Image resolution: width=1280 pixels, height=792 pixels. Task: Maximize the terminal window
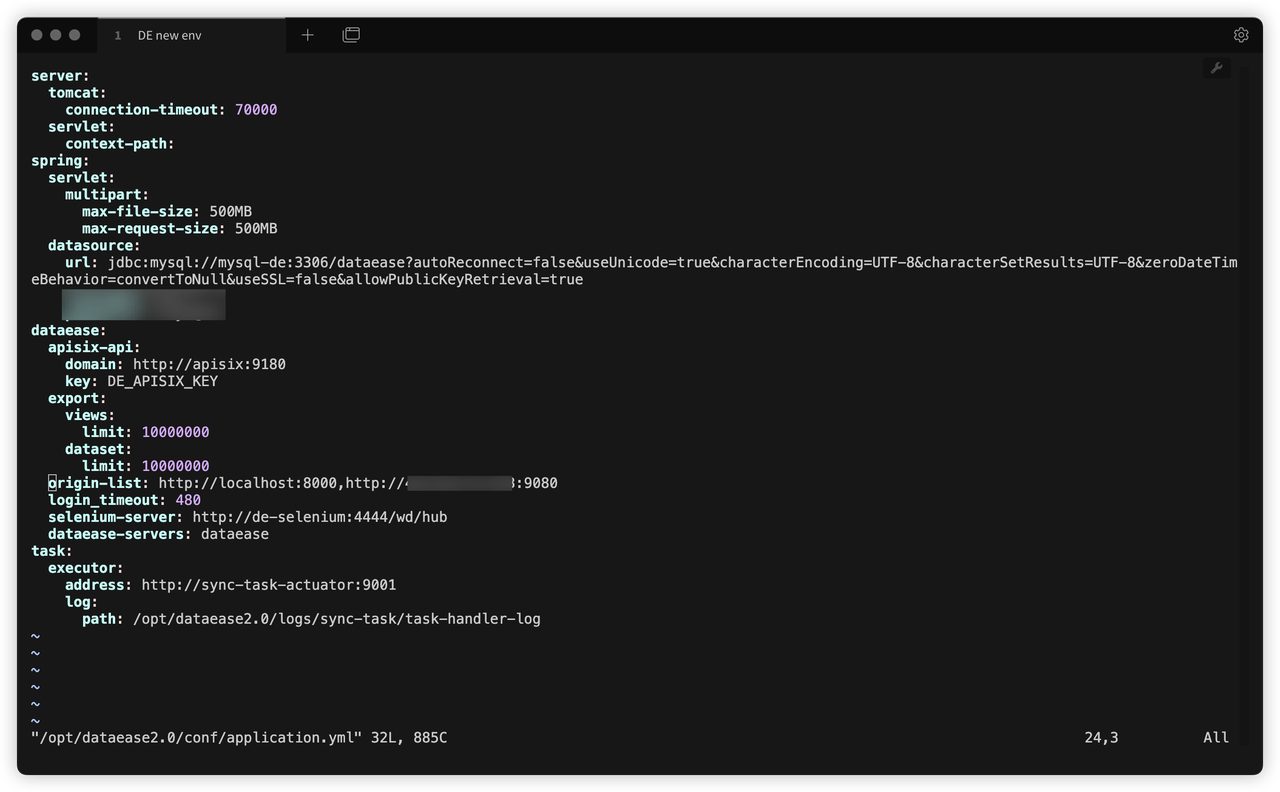(x=75, y=35)
